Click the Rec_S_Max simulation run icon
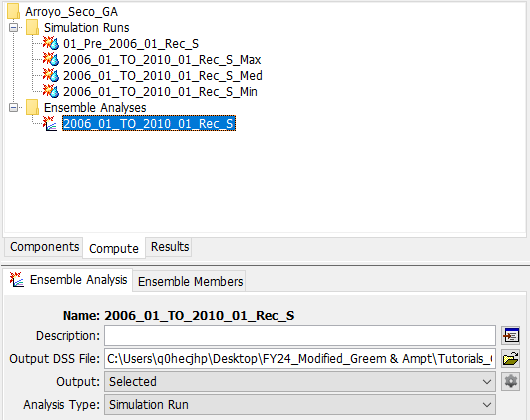The height and width of the screenshot is (420, 530). (x=51, y=59)
